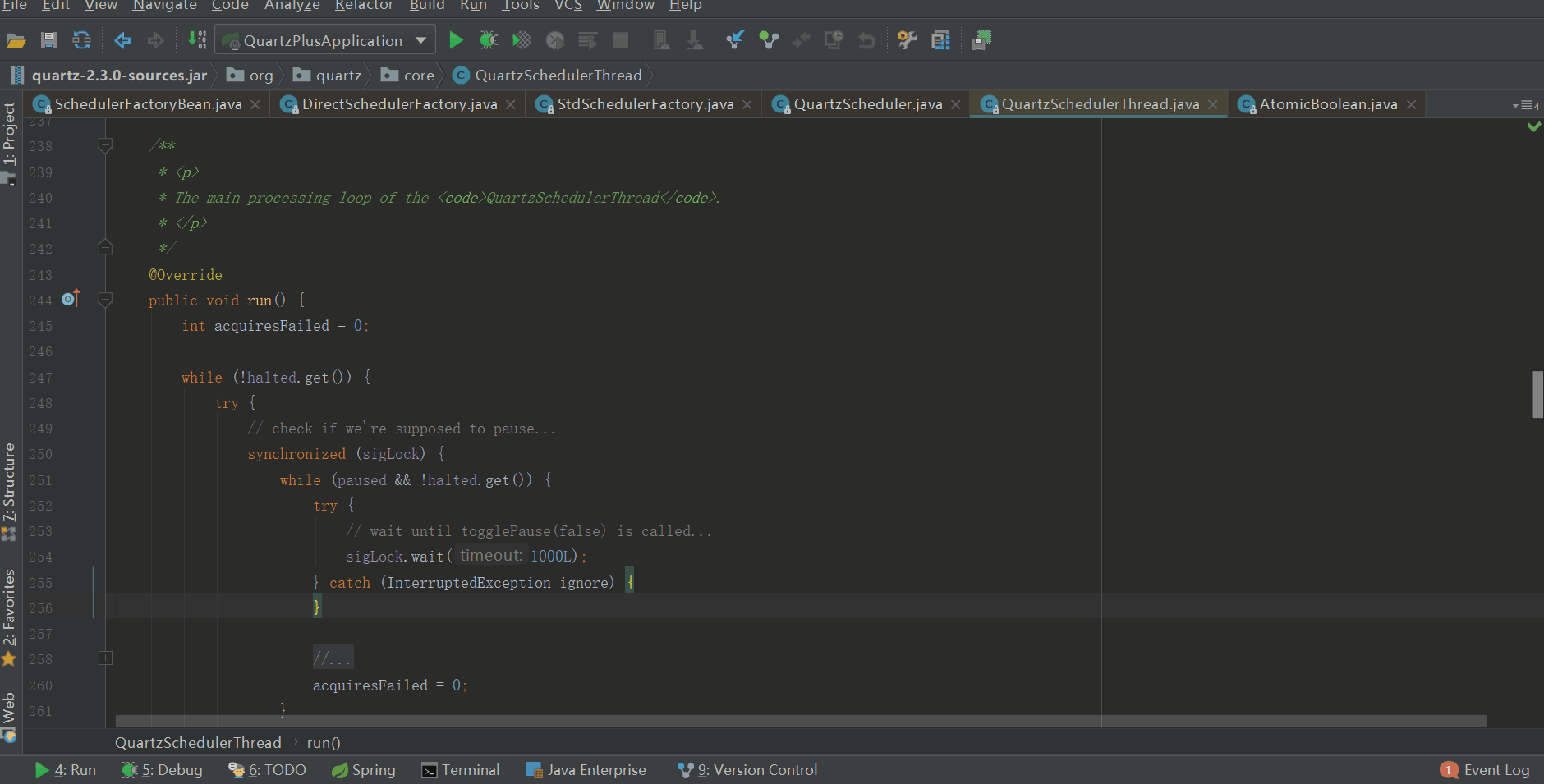The image size is (1544, 784).
Task: Open the File menu
Action: 14,6
